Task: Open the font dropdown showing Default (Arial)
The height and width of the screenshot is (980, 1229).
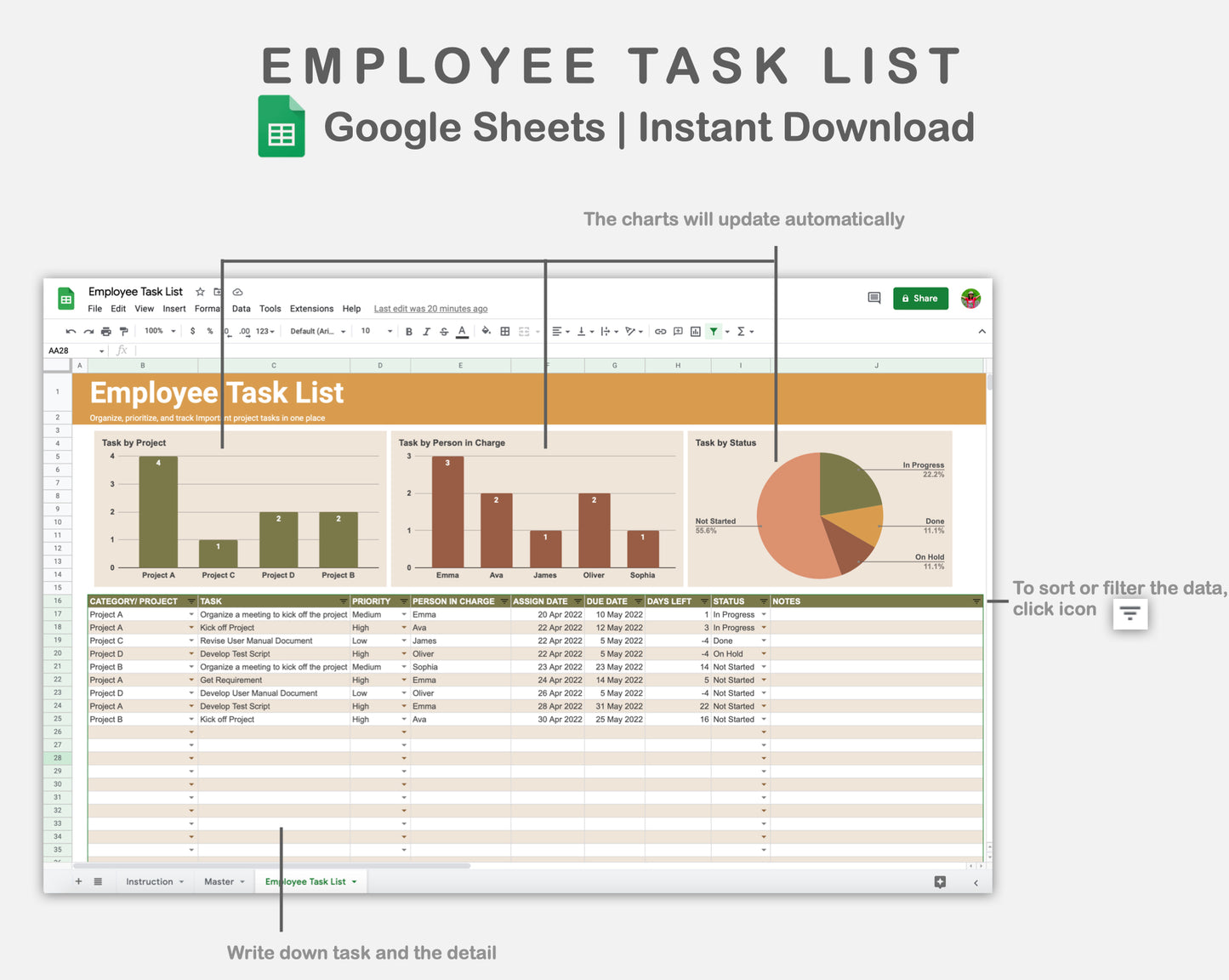Action: pyautogui.click(x=318, y=331)
